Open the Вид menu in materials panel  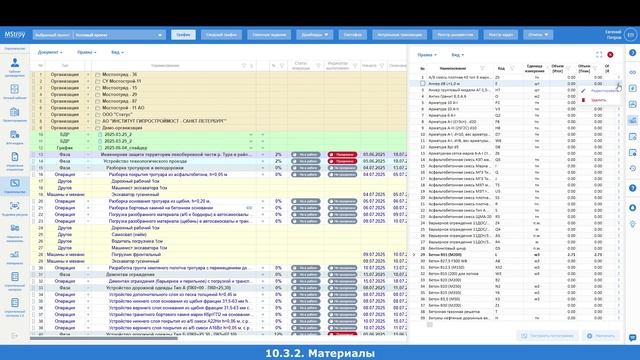pos(457,55)
